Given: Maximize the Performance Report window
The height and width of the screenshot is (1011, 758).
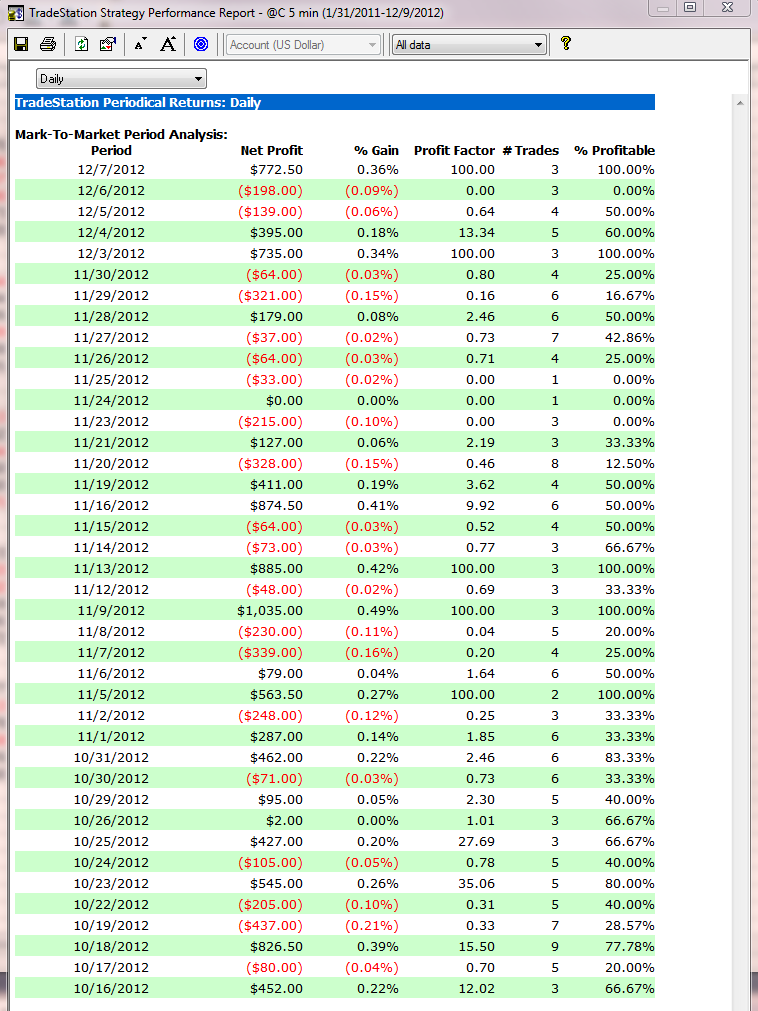Looking at the screenshot, I should pos(689,8).
